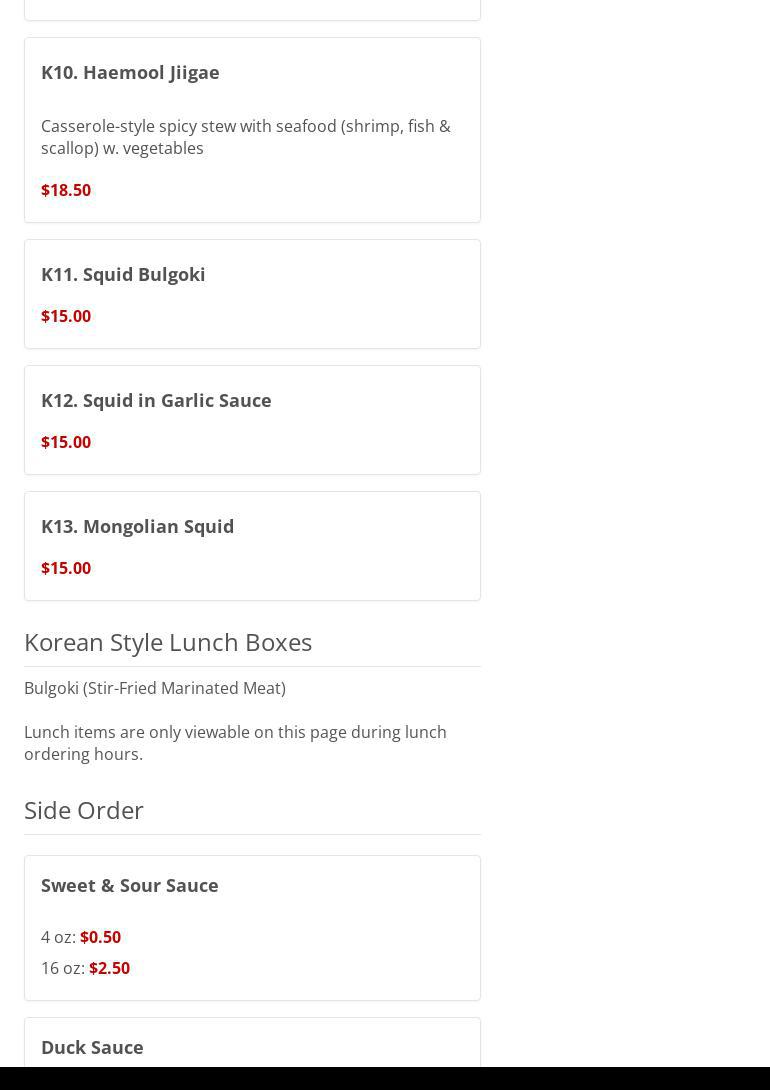Select the $18.50 price for Haemool Jiigae
The image size is (770, 1090).
tap(66, 190)
